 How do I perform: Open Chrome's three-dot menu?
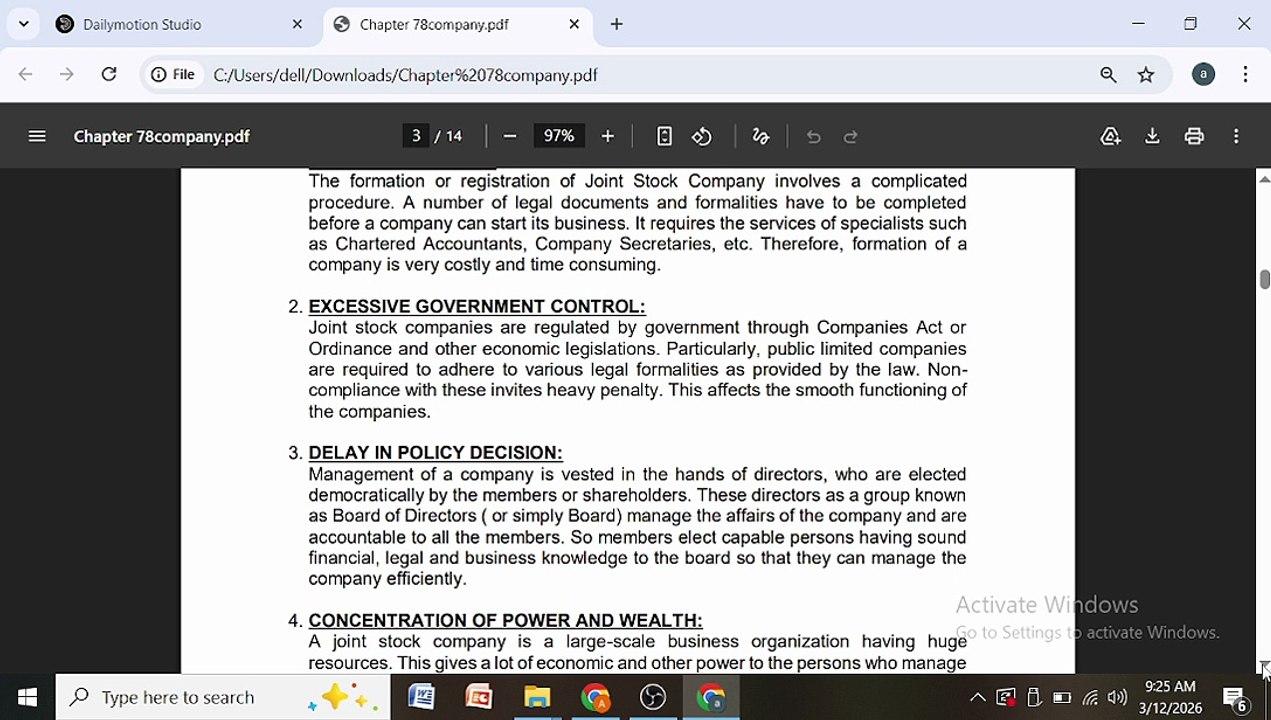pyautogui.click(x=1245, y=74)
